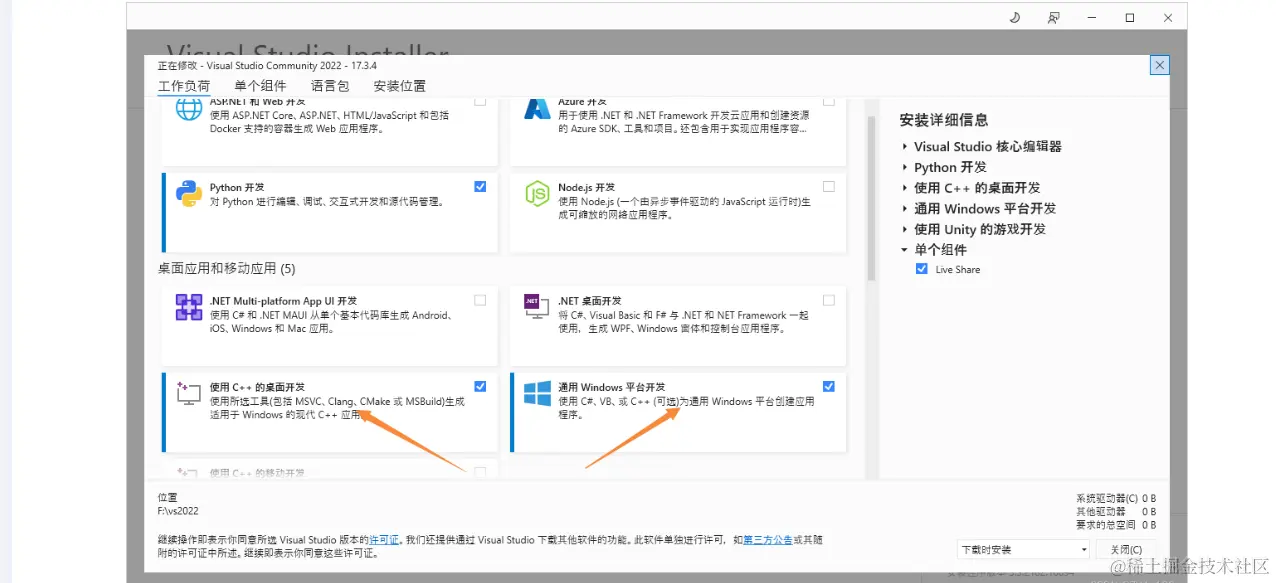Close the modify dialog with the X
1276x583 pixels.
pyautogui.click(x=1159, y=65)
